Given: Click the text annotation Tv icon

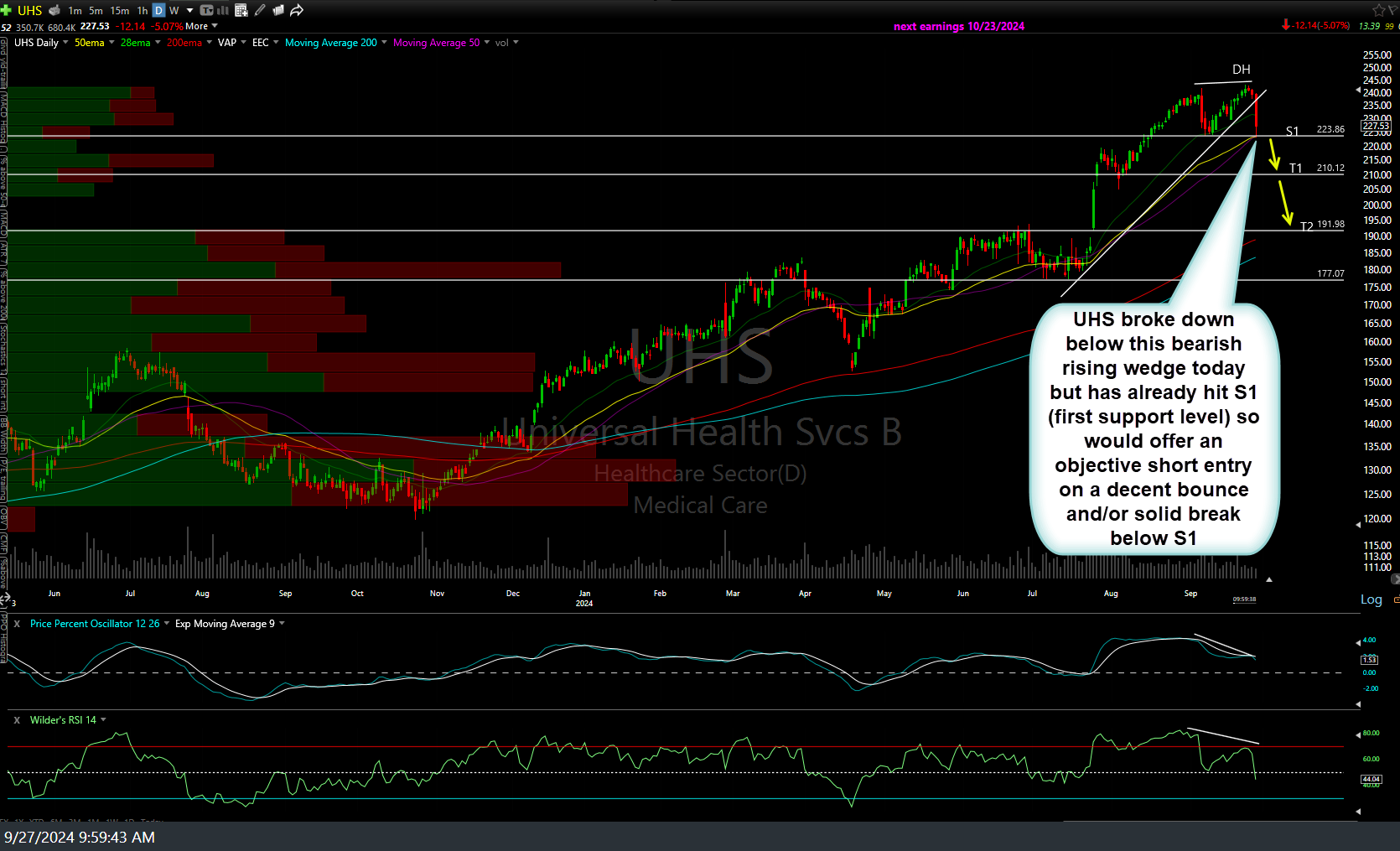Looking at the screenshot, I should pyautogui.click(x=206, y=10).
